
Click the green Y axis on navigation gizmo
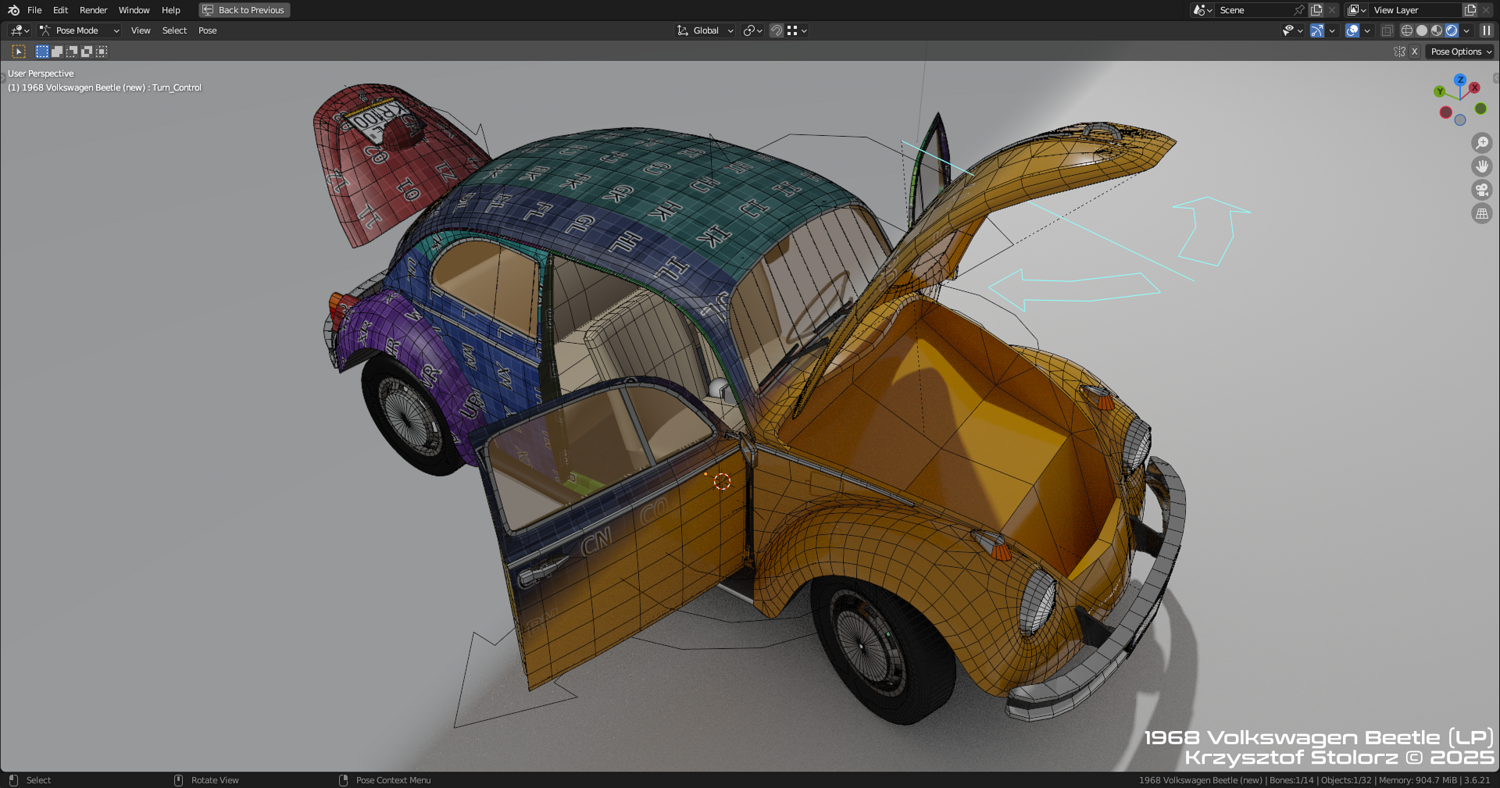pyautogui.click(x=1440, y=92)
